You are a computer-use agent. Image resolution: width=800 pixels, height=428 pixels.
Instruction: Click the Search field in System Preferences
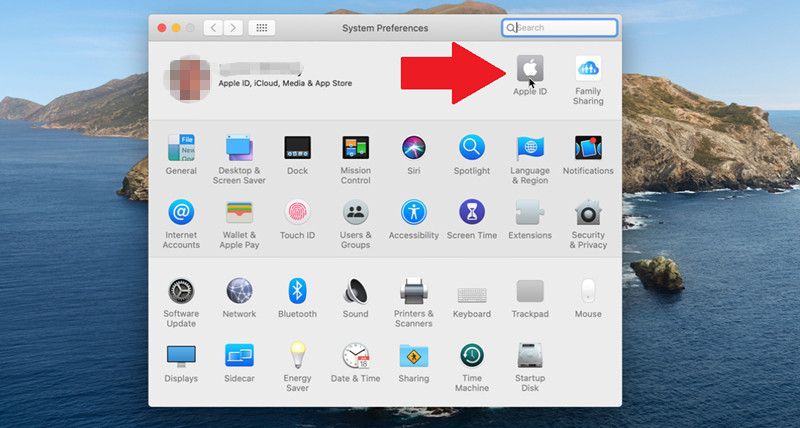point(560,28)
